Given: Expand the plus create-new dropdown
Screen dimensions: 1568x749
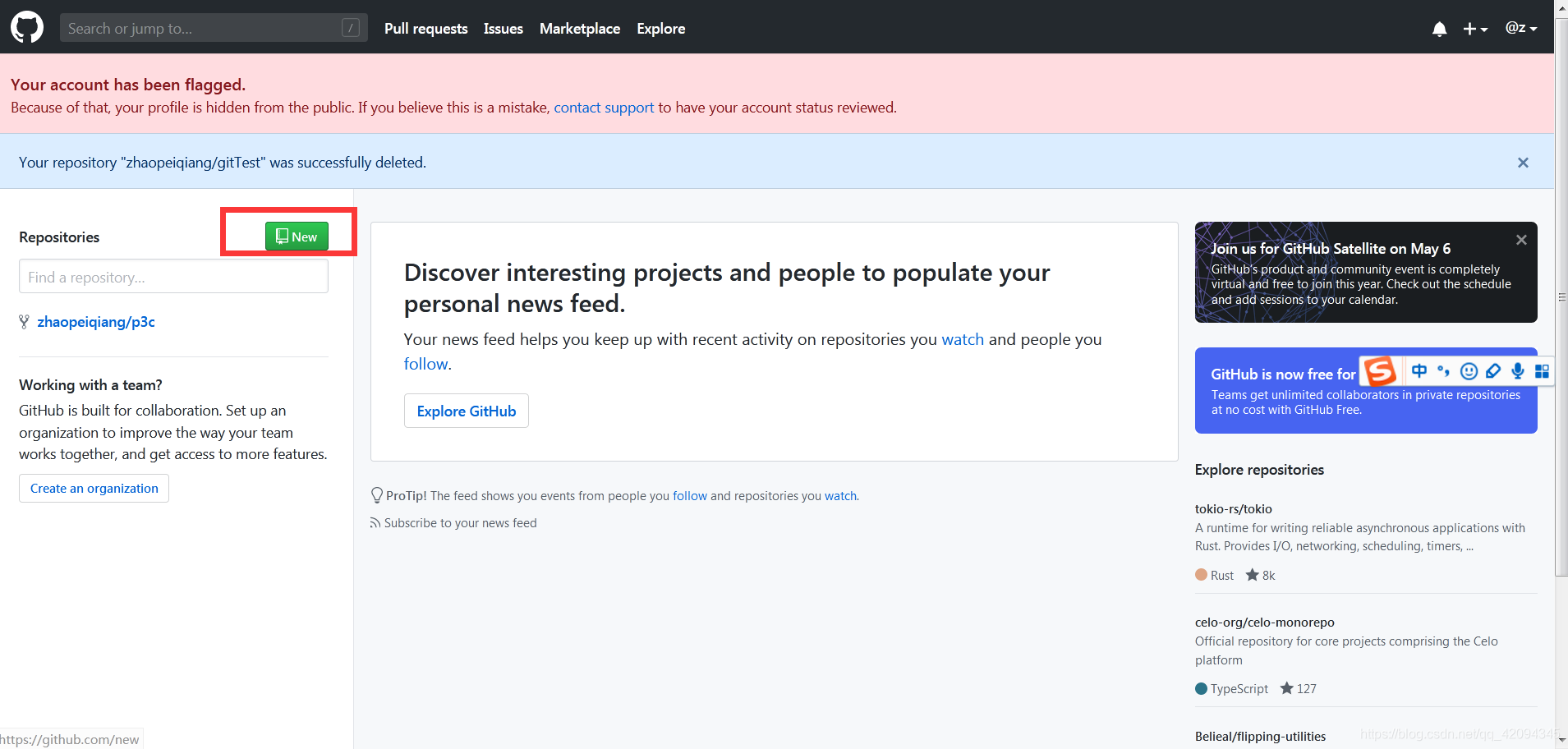Looking at the screenshot, I should [1475, 29].
